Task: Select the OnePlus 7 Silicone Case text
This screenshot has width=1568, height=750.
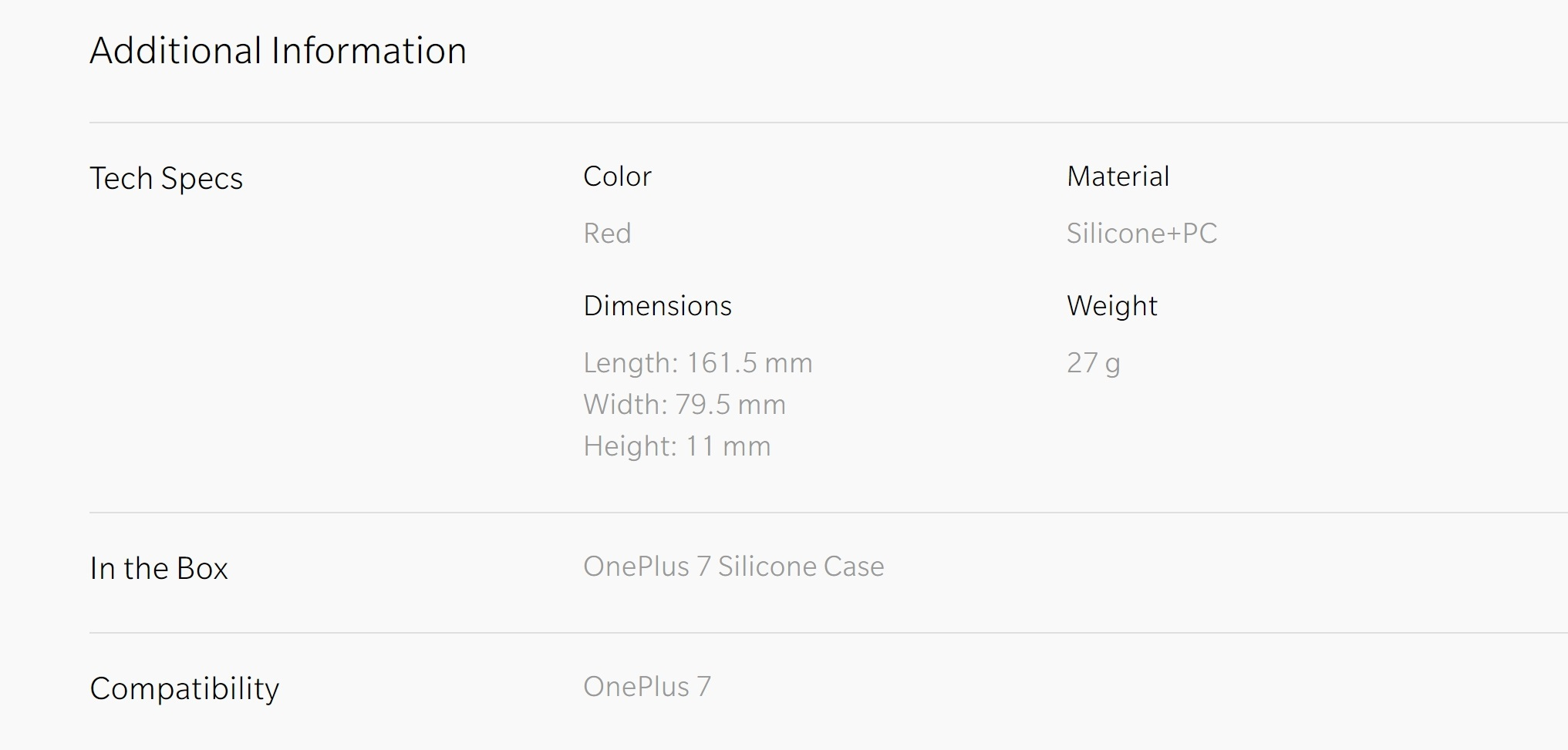Action: (734, 567)
